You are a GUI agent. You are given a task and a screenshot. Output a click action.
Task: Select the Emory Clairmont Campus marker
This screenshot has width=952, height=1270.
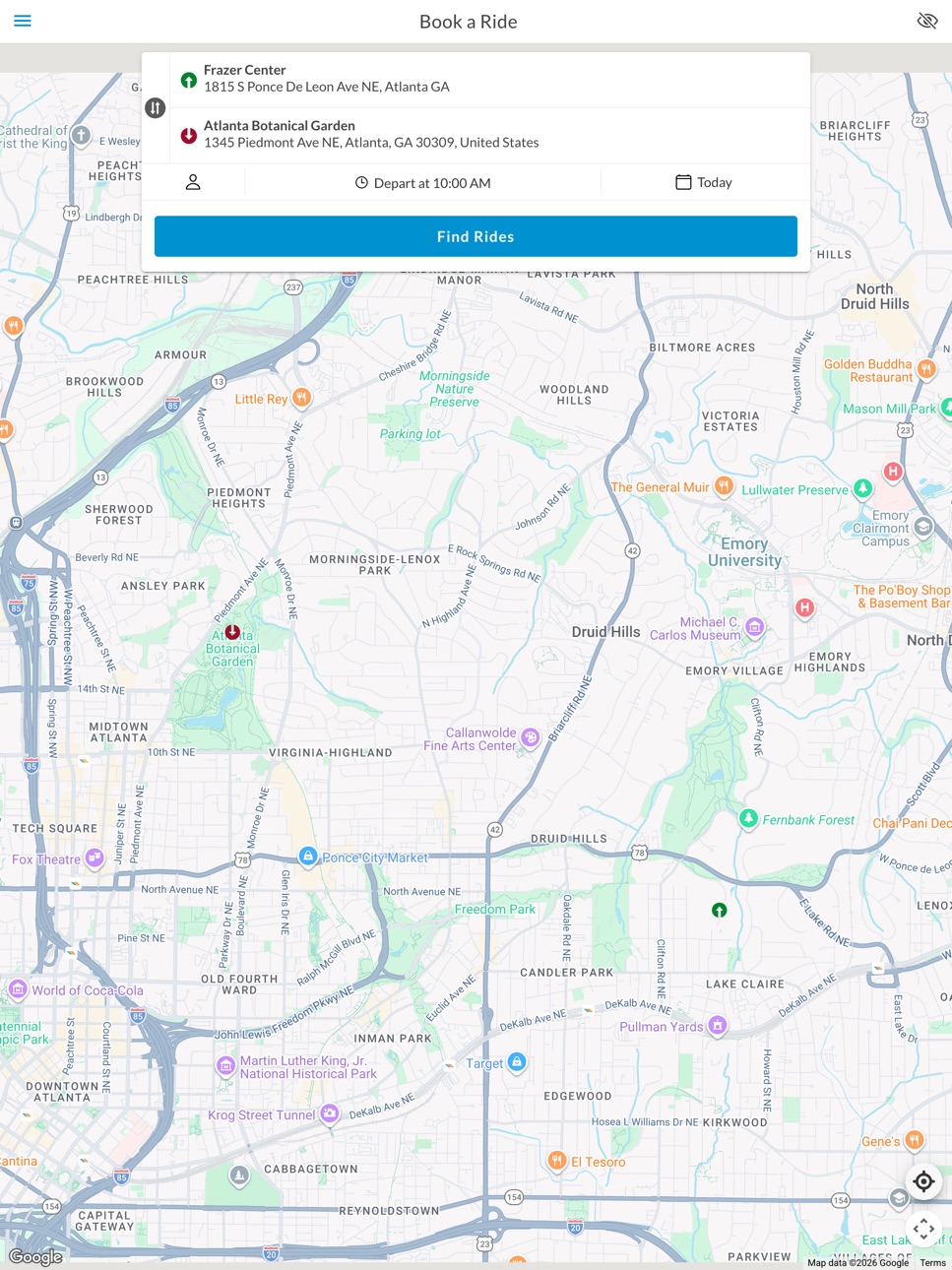coord(923,527)
